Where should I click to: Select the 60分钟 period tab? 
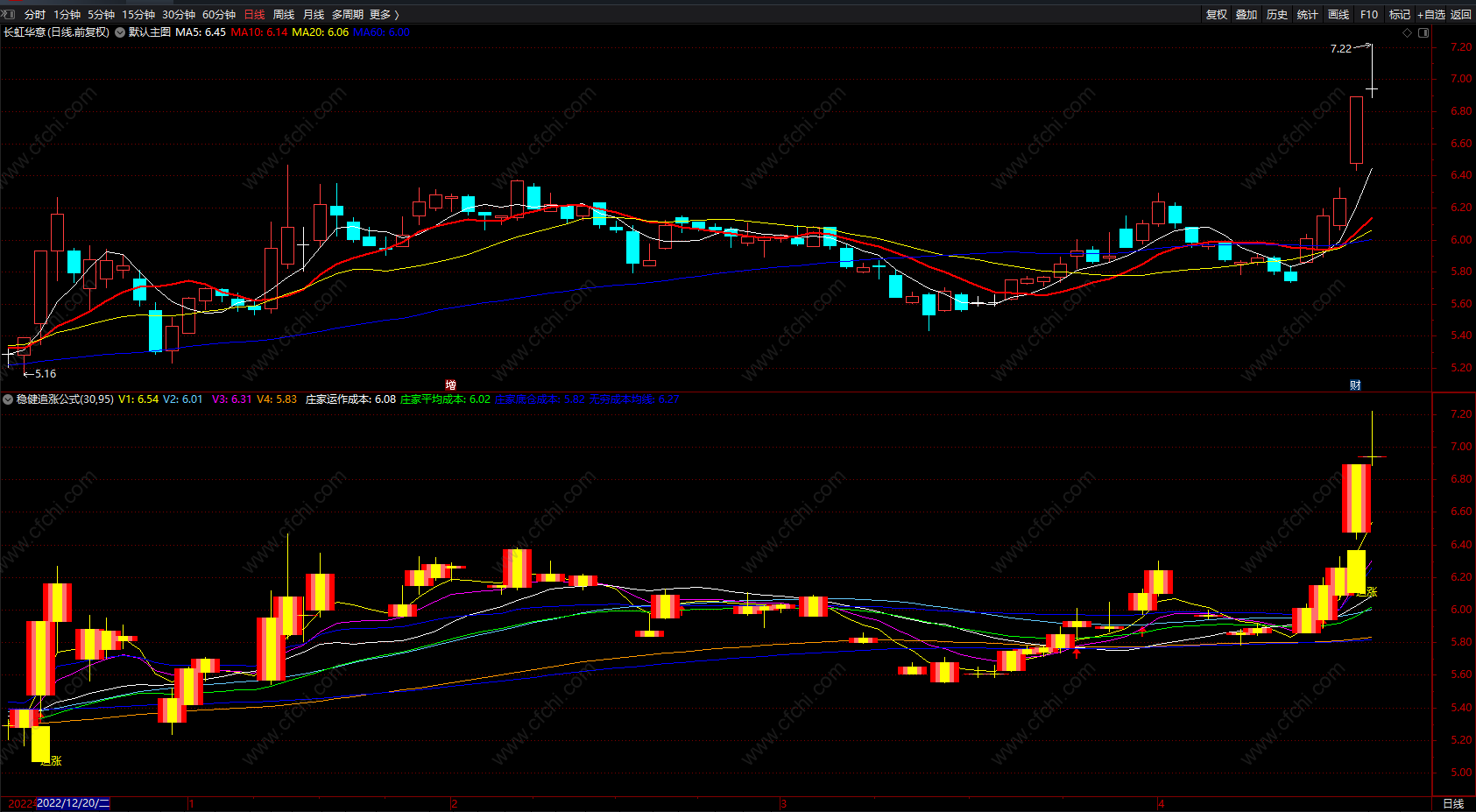[x=219, y=15]
